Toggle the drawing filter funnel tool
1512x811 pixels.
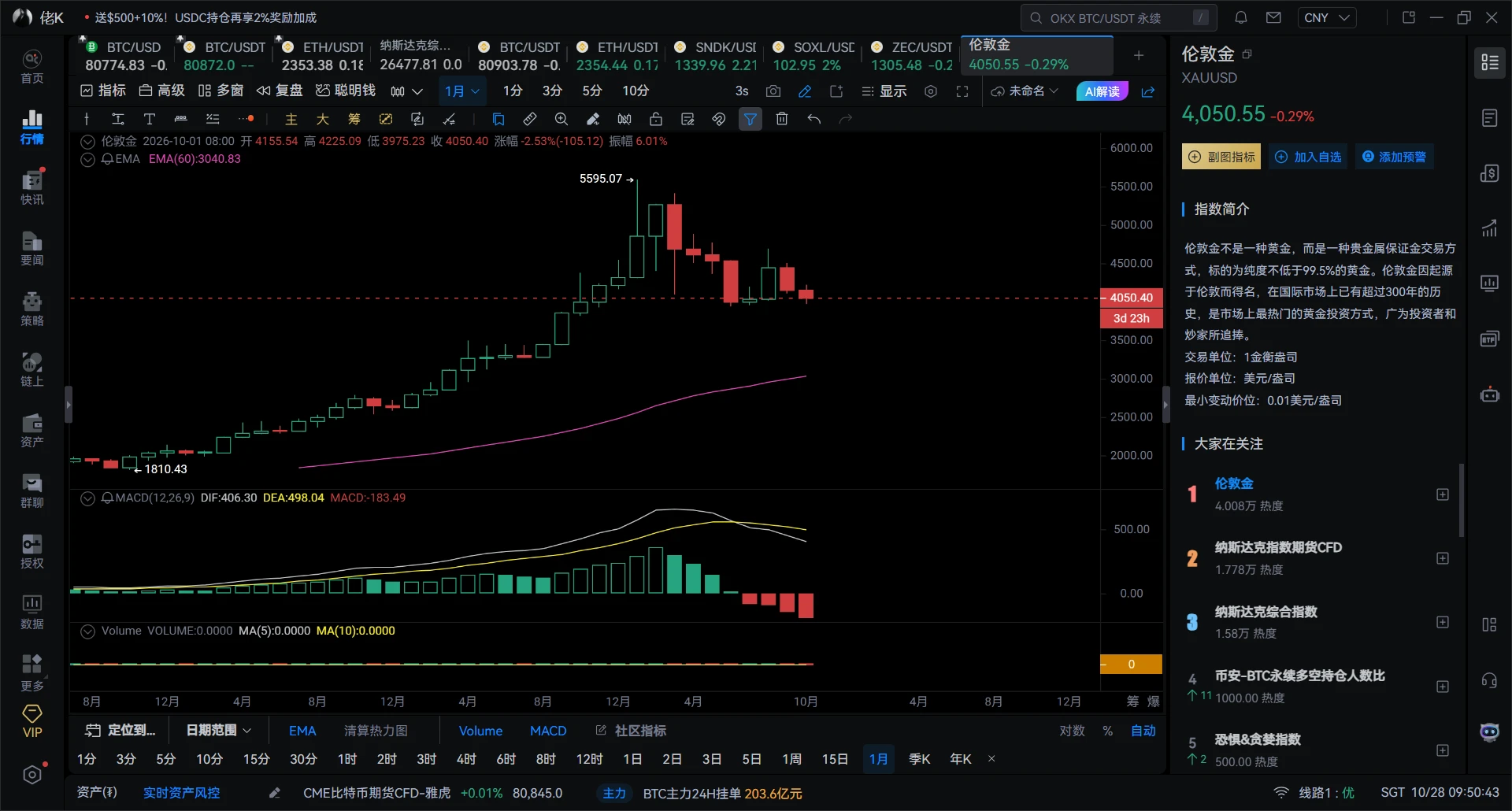coord(750,119)
